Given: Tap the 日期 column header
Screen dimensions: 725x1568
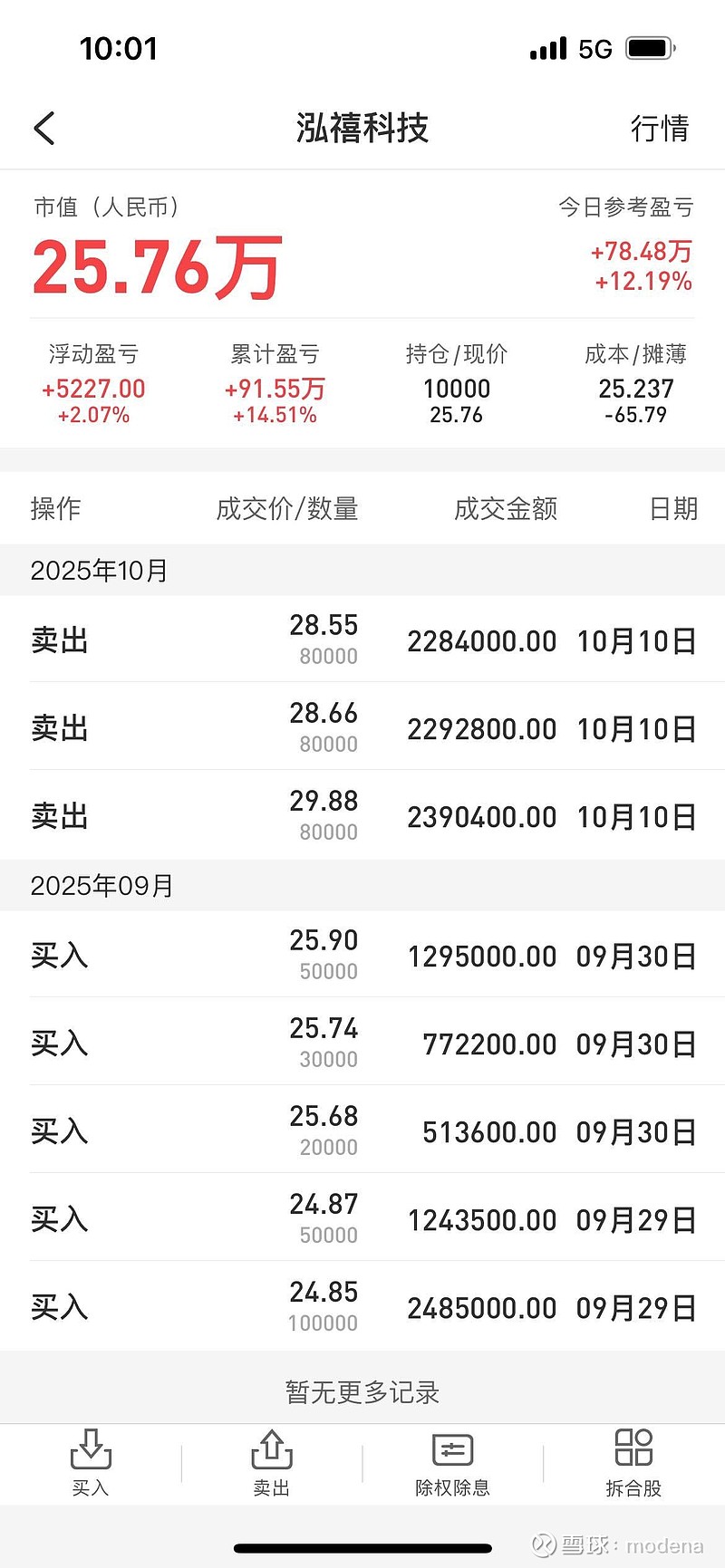Looking at the screenshot, I should pyautogui.click(x=673, y=509).
